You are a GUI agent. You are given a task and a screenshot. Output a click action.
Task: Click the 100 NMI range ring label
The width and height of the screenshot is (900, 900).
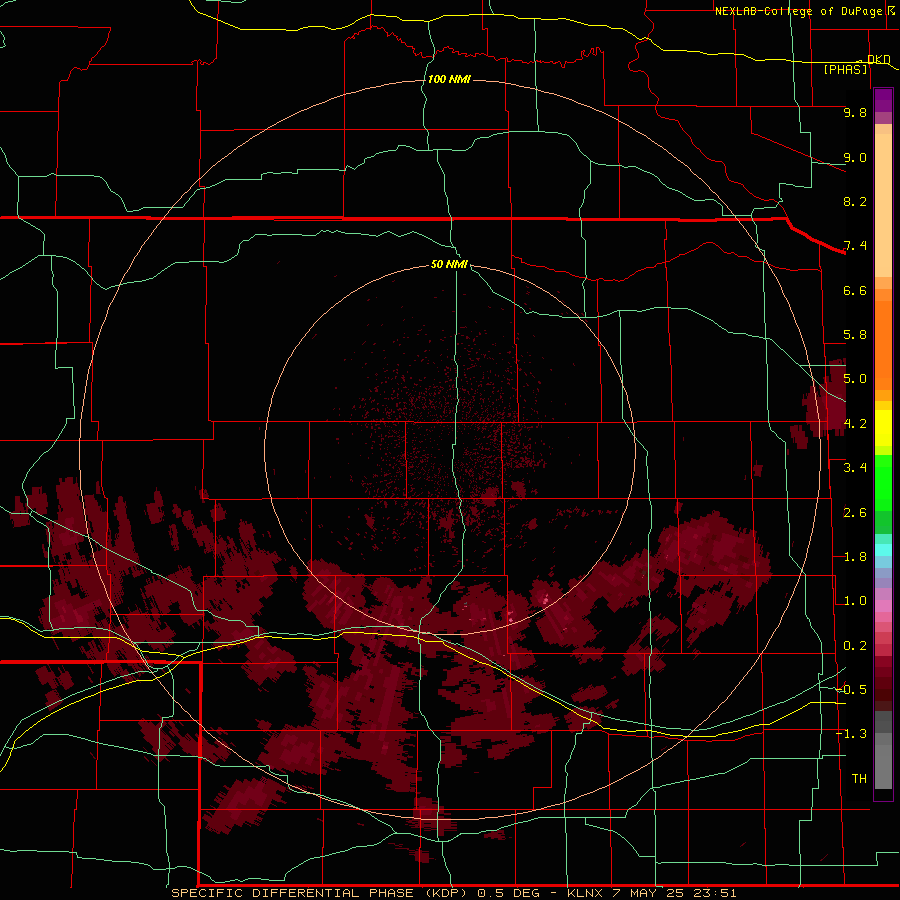click(449, 79)
